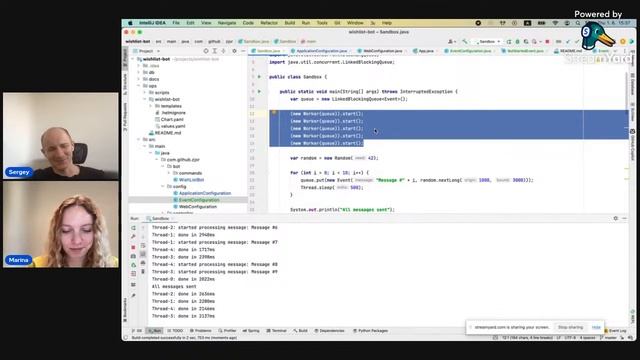Switch to WebConfiguration.java tab

[x=382, y=51]
